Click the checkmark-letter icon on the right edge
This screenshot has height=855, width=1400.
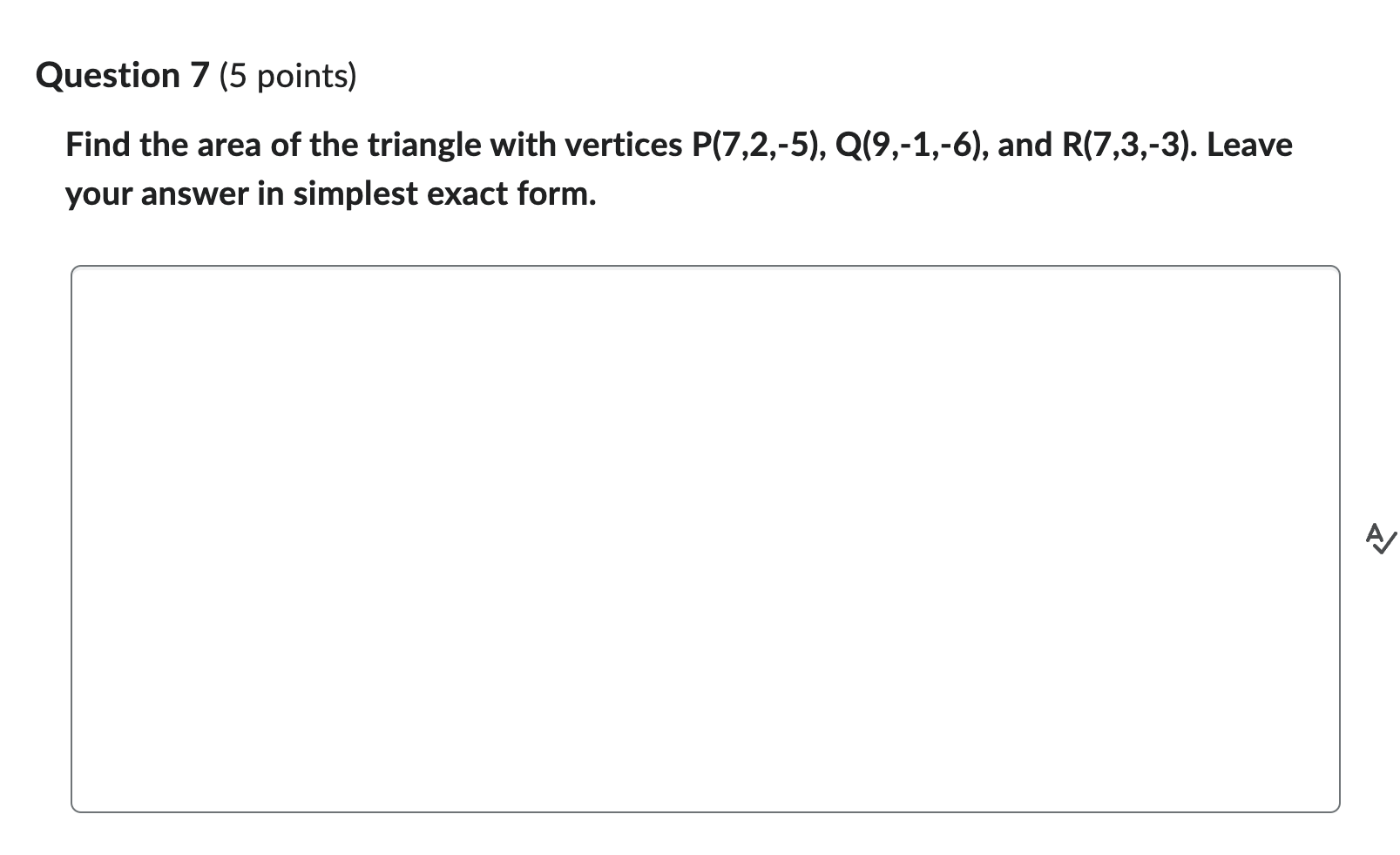[x=1381, y=540]
